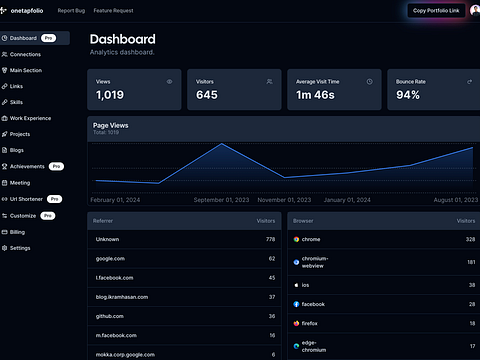480x360 pixels.
Task: Select the google.com referrer row
Action: click(184, 259)
